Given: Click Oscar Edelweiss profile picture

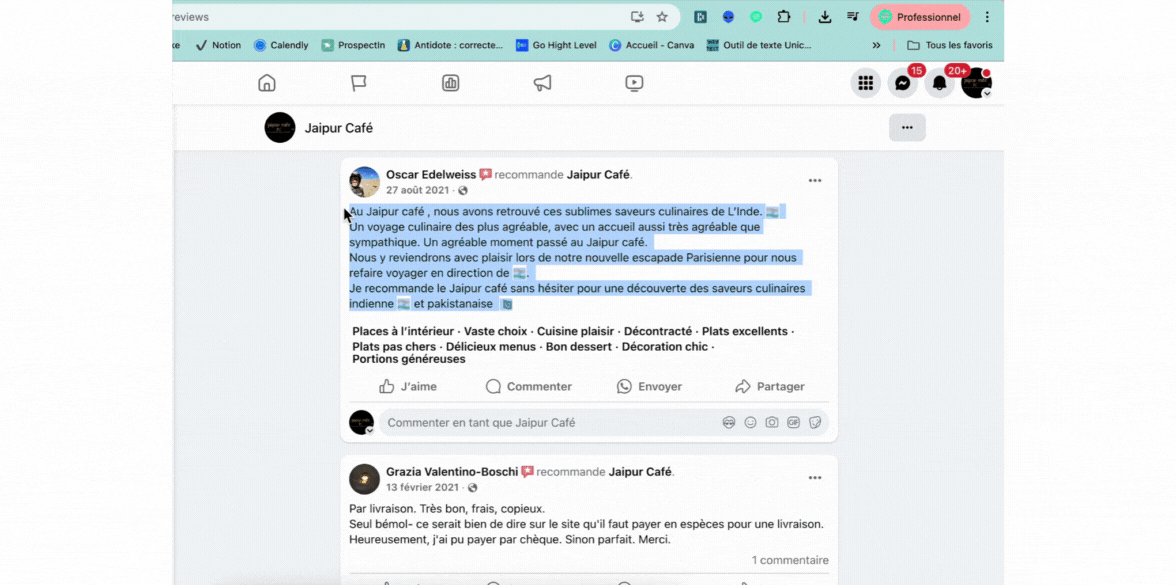Looking at the screenshot, I should (x=364, y=182).
